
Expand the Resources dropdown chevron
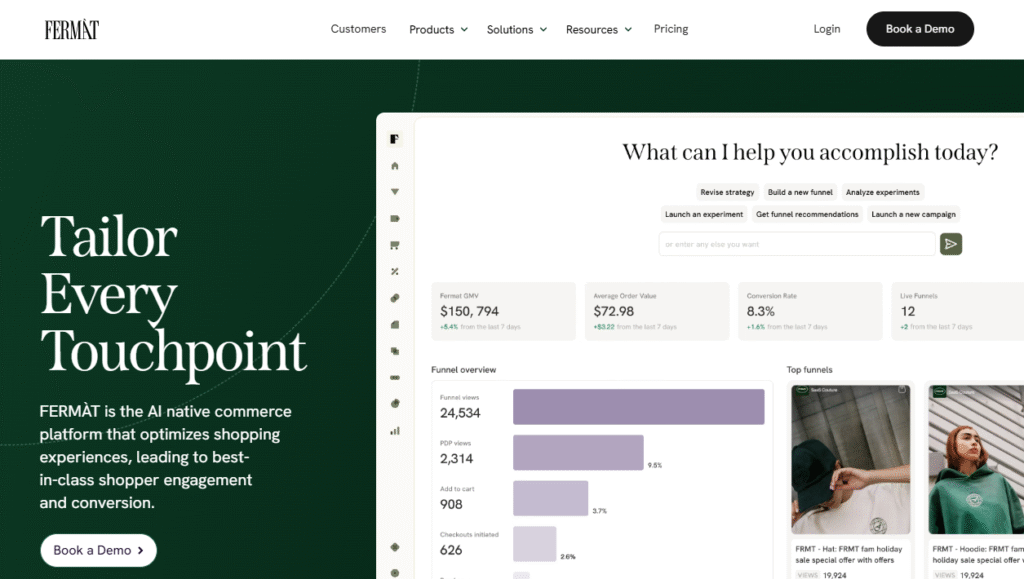point(628,29)
